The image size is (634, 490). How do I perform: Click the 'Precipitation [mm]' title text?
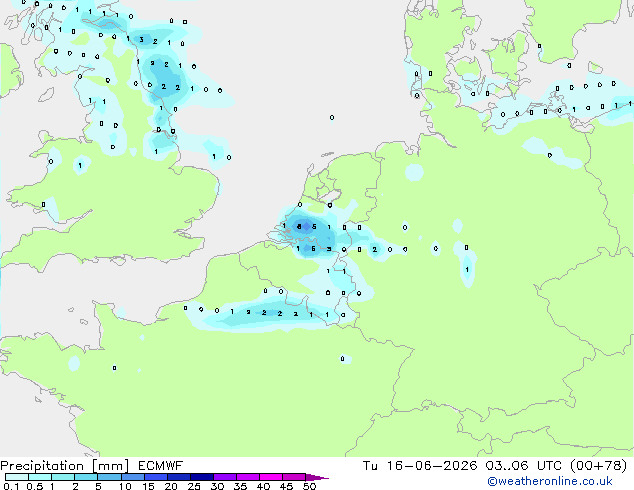65,466
